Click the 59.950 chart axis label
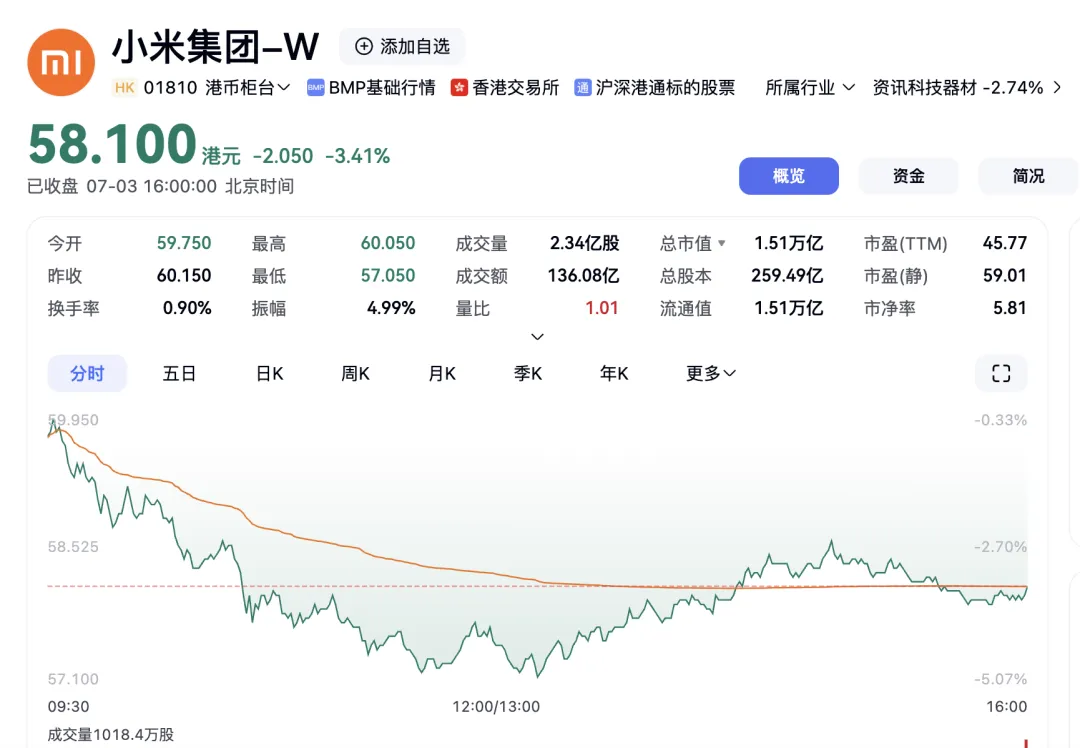Image resolution: width=1080 pixels, height=748 pixels. 73,420
